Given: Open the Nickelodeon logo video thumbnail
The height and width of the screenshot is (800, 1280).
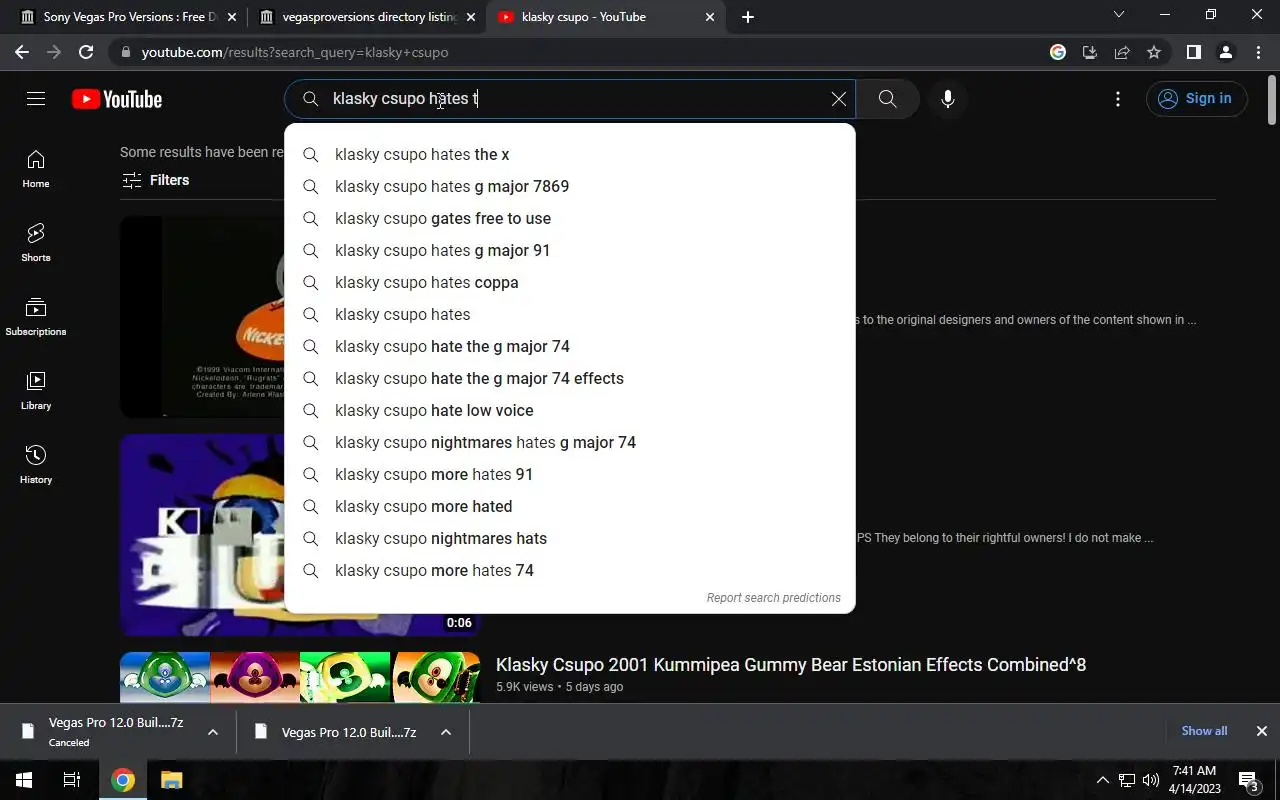Looking at the screenshot, I should [202, 317].
